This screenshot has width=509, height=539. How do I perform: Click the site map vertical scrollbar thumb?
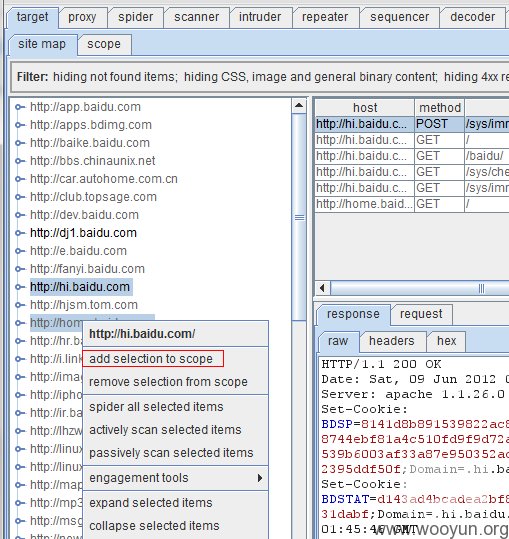point(299,217)
